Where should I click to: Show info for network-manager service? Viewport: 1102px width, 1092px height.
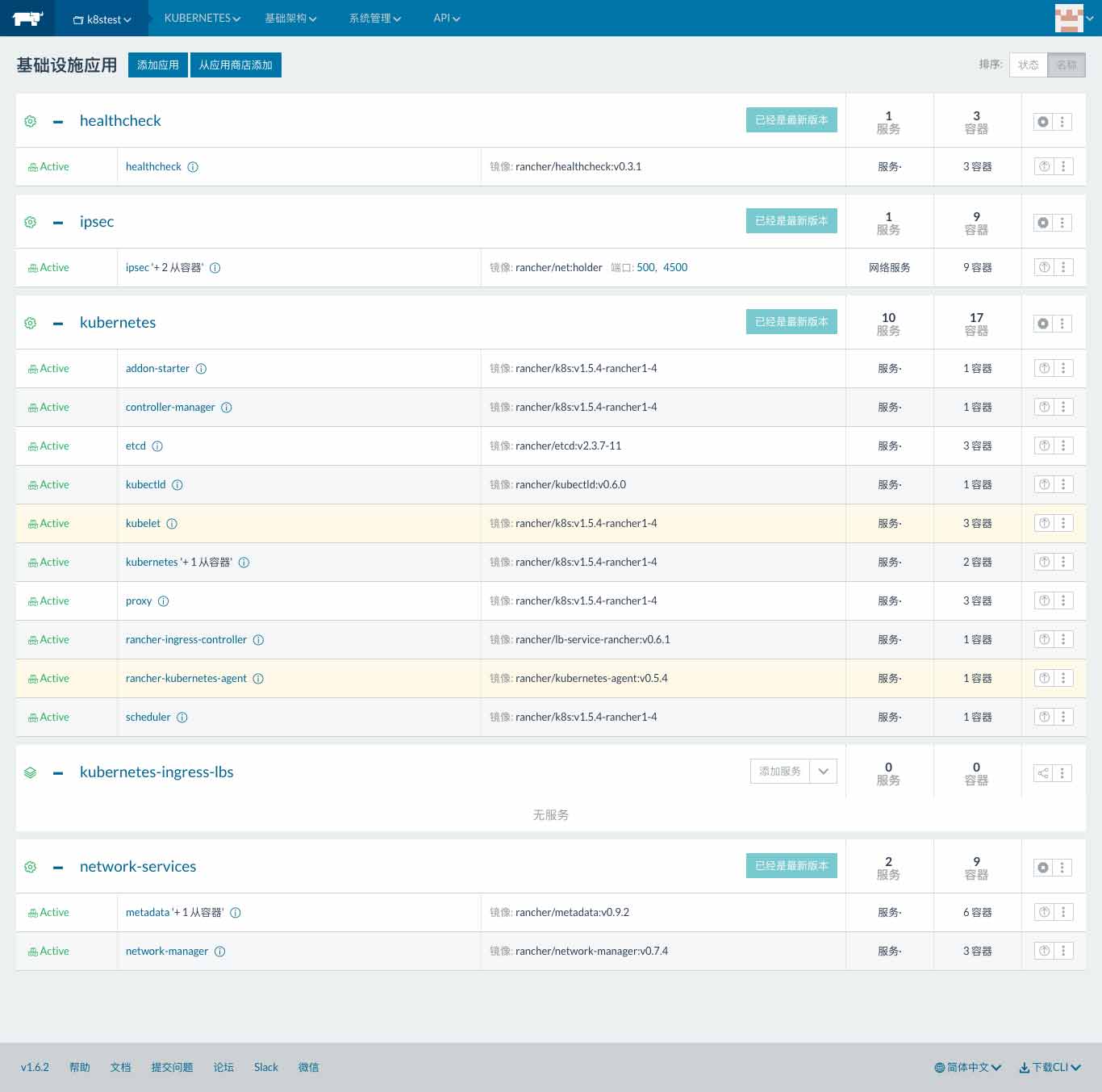(x=219, y=952)
